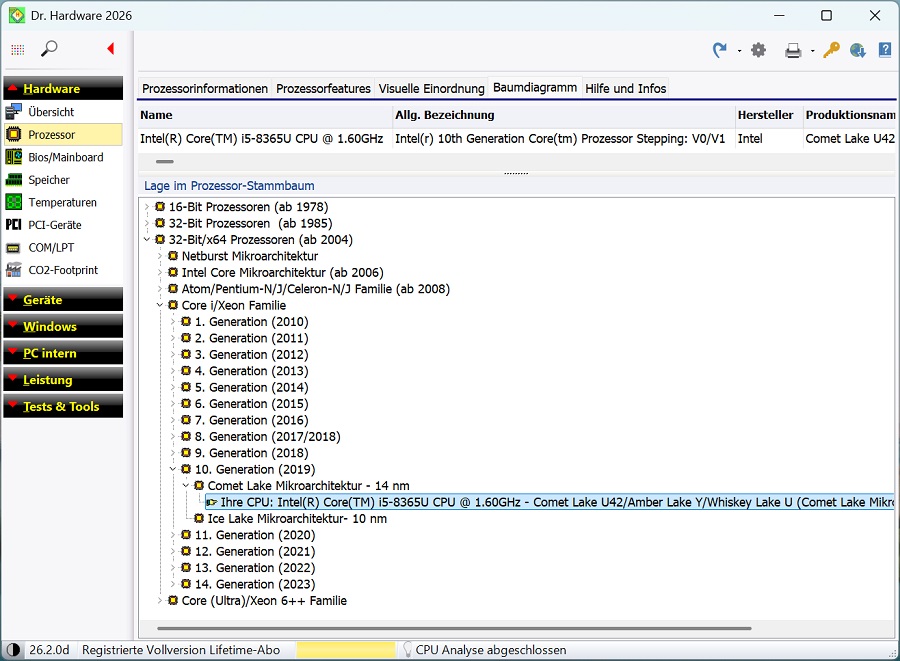Collapse the 10. Generation (2019) node
Viewport: 900px width, 661px height.
173,469
